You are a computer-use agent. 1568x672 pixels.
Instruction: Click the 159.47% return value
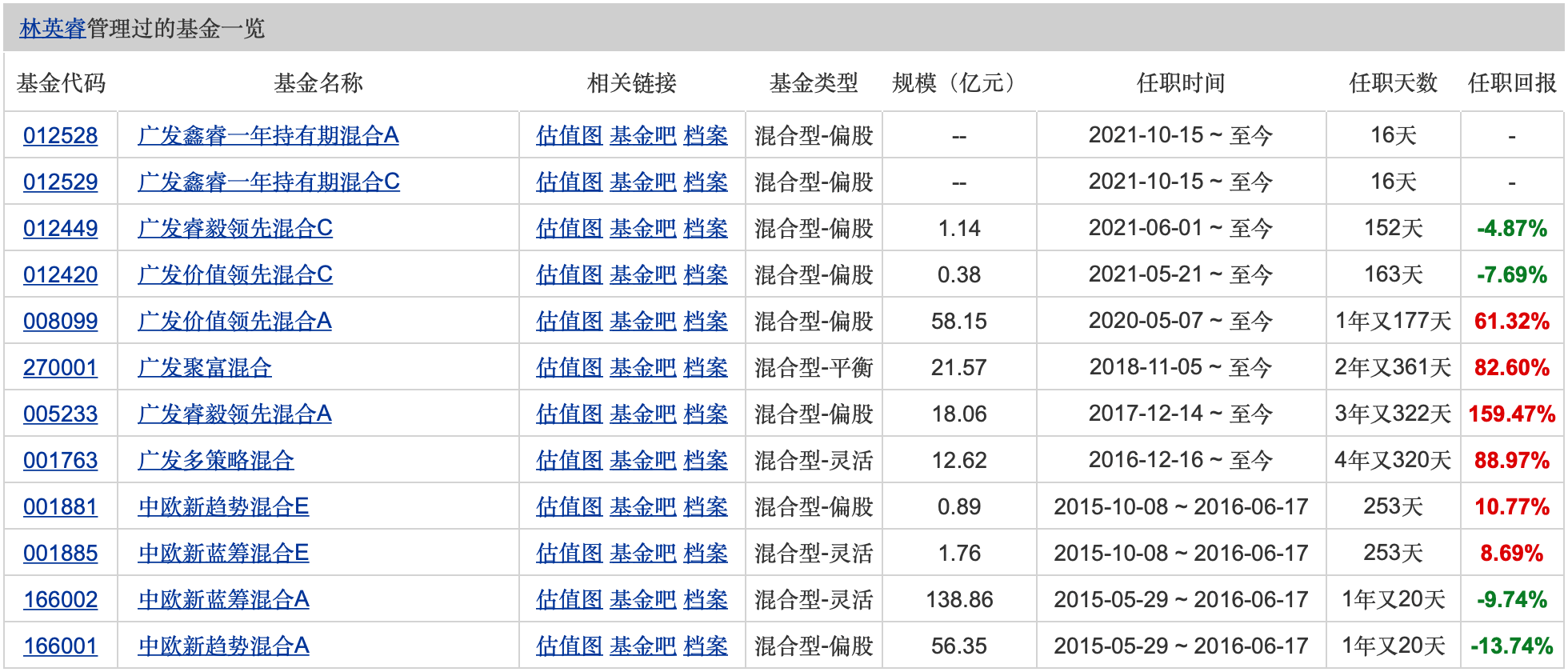click(x=1511, y=414)
